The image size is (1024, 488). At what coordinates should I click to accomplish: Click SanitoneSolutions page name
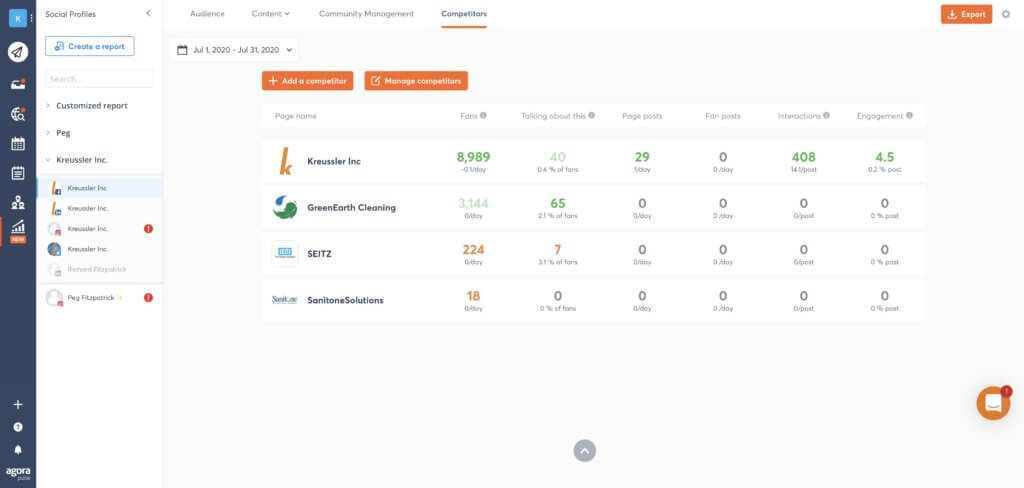pyautogui.click(x=345, y=301)
